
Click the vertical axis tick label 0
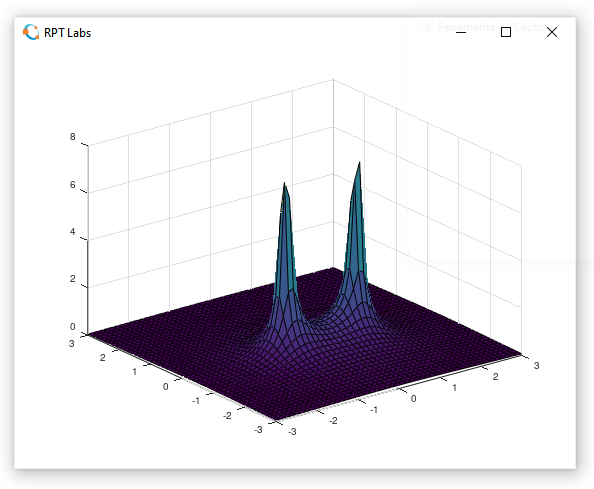72,327
